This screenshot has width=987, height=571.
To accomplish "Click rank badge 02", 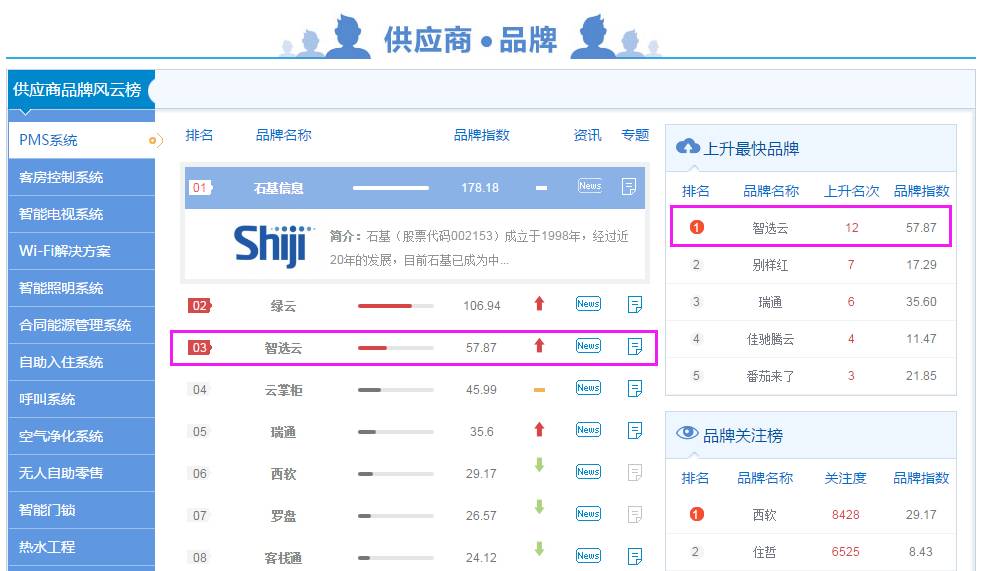I will coord(200,305).
